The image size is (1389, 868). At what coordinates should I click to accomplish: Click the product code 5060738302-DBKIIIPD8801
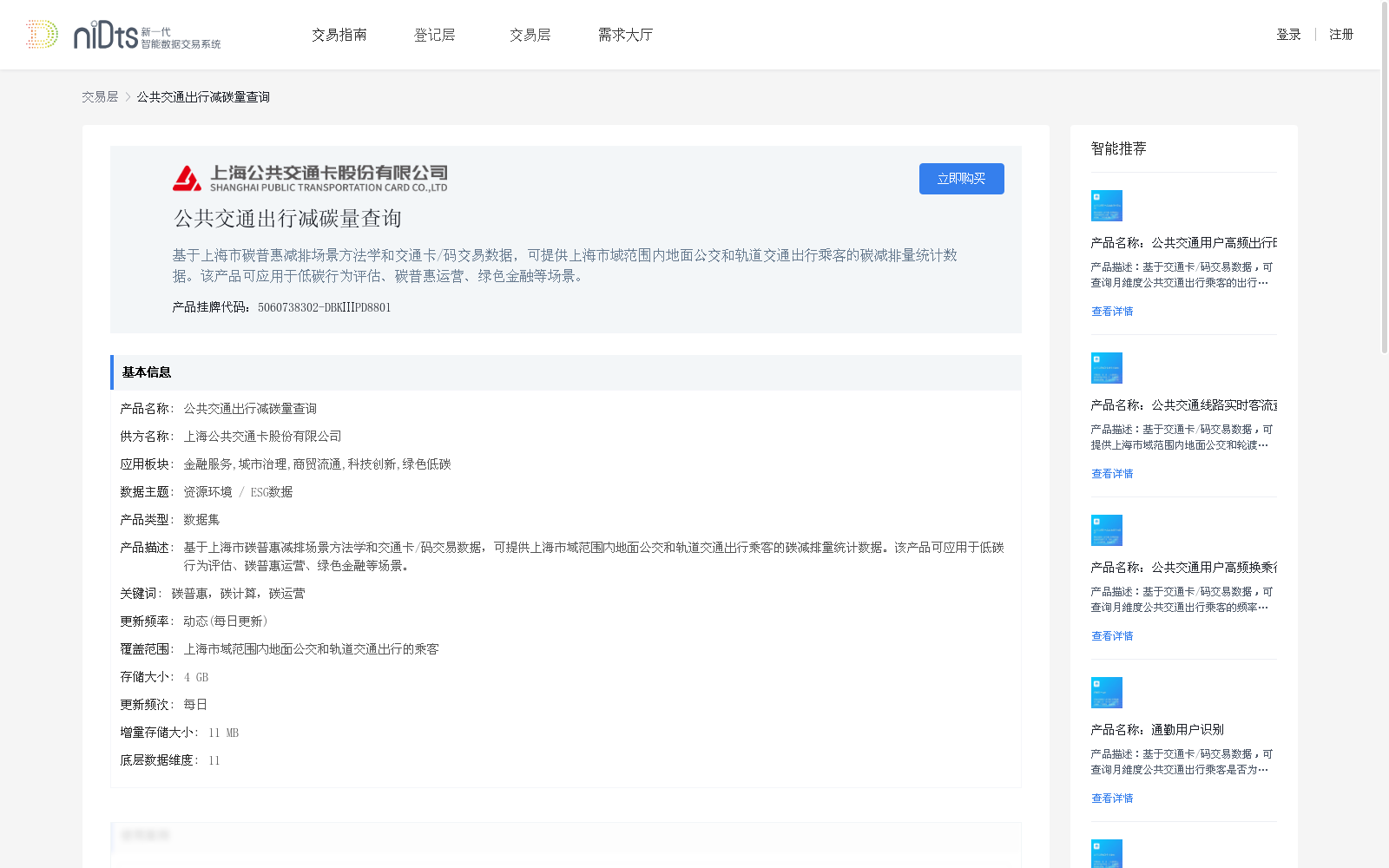pos(325,307)
